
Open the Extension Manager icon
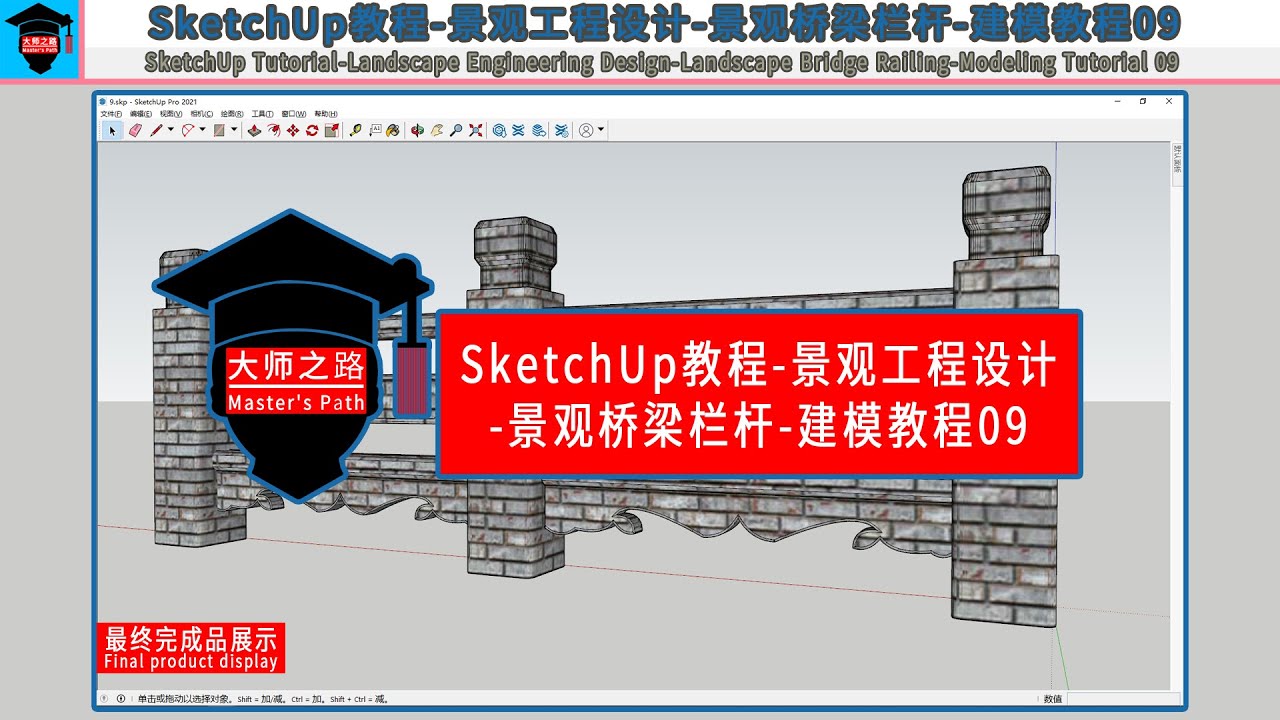pos(562,130)
